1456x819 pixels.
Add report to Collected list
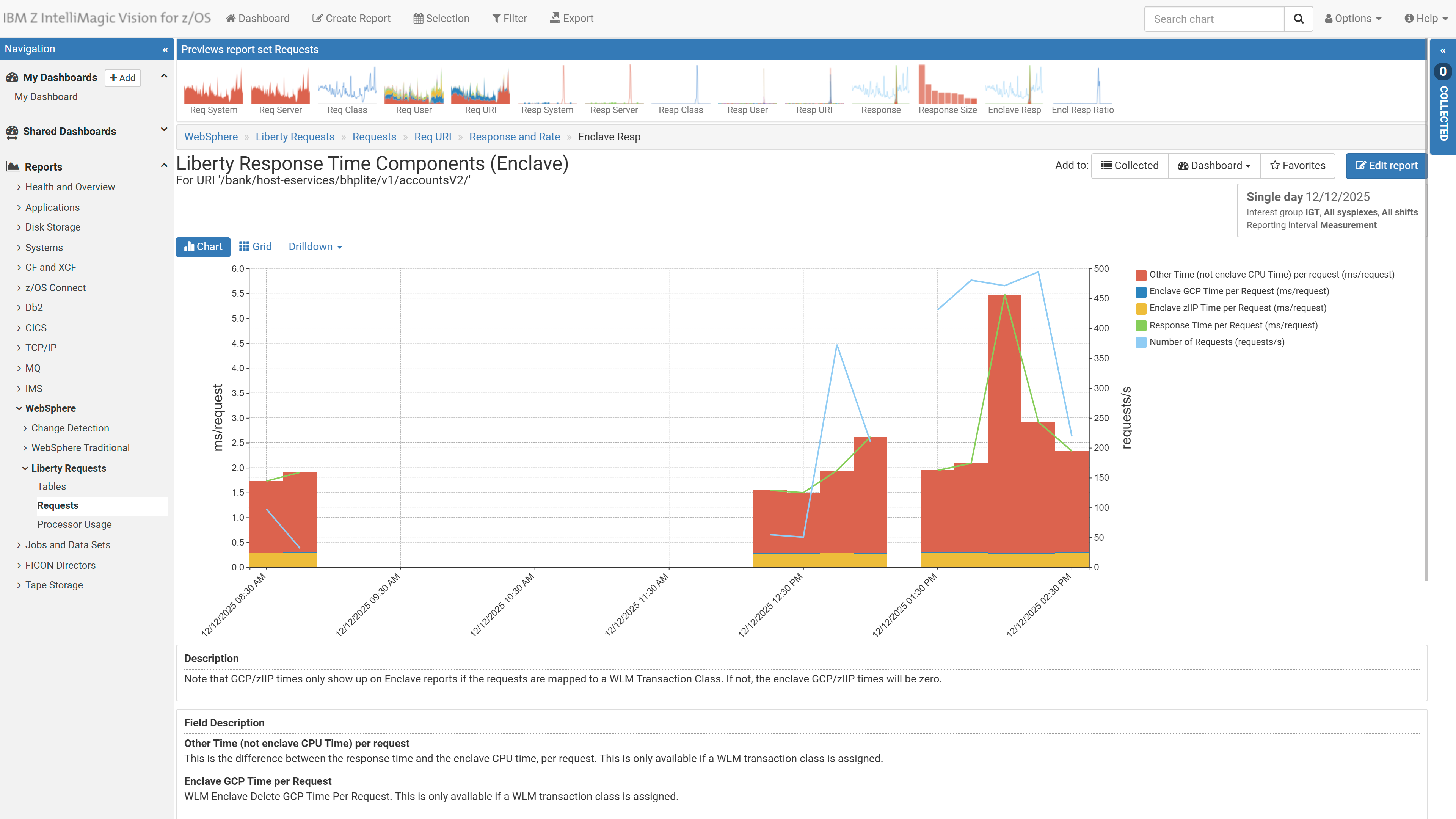coord(1129,166)
